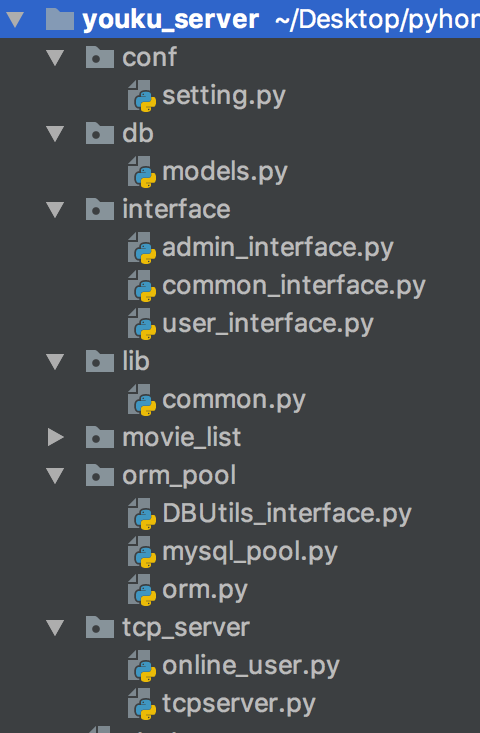Click the movie_list folder icon

(x=100, y=437)
